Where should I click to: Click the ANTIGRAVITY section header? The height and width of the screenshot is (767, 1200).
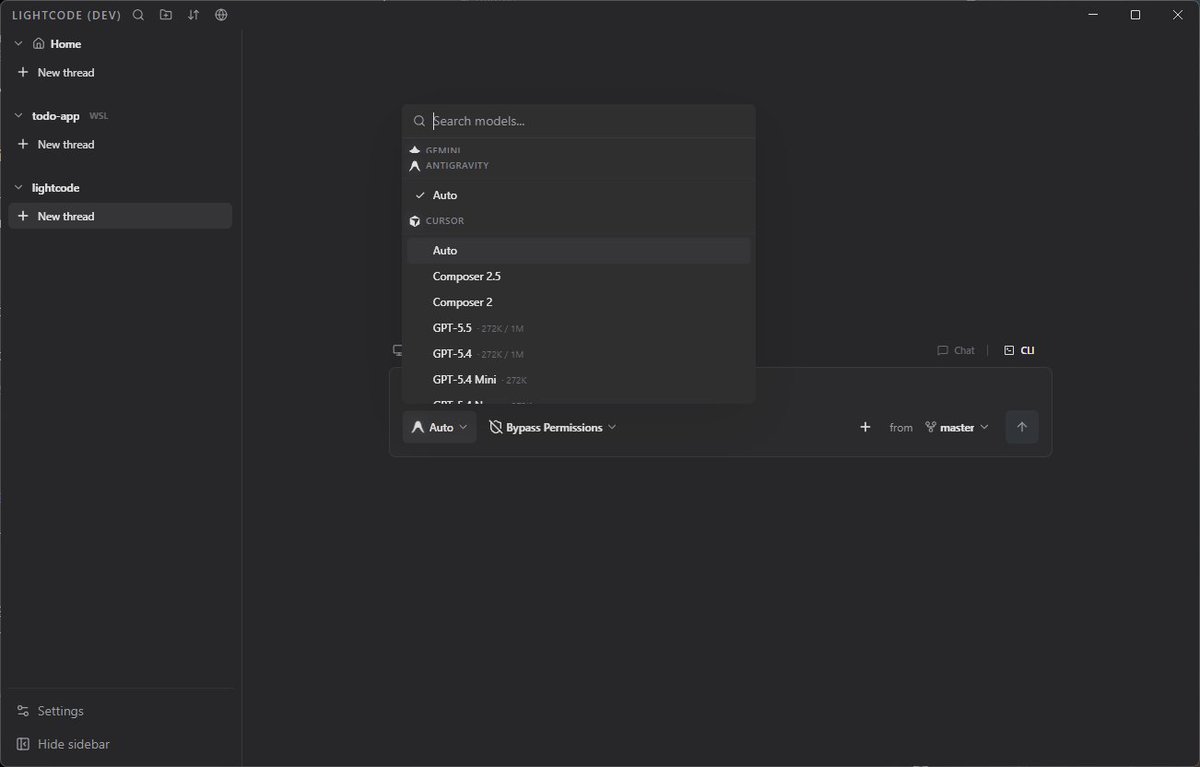pos(457,166)
